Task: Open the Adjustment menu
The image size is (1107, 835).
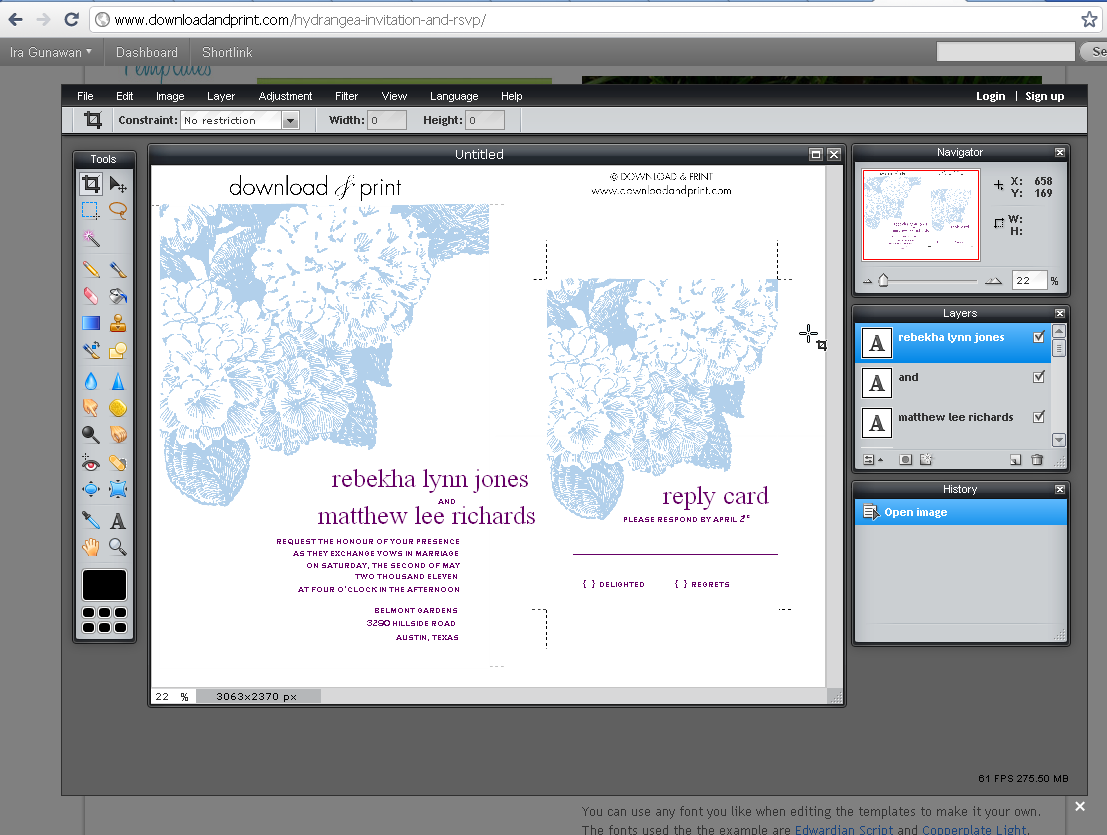Action: [285, 96]
